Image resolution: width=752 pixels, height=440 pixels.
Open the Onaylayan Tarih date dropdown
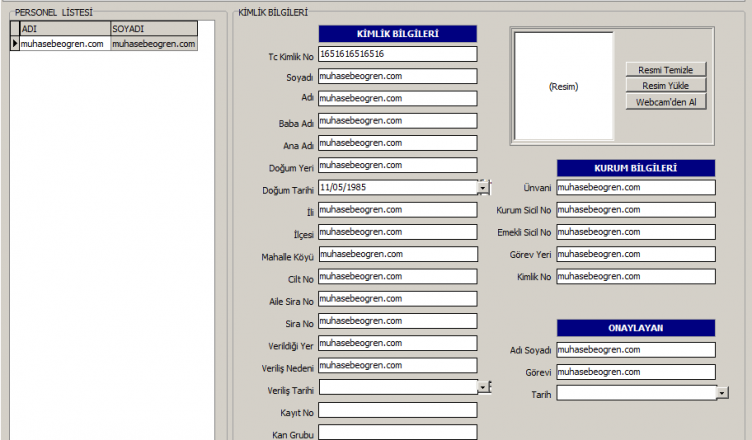(722, 393)
